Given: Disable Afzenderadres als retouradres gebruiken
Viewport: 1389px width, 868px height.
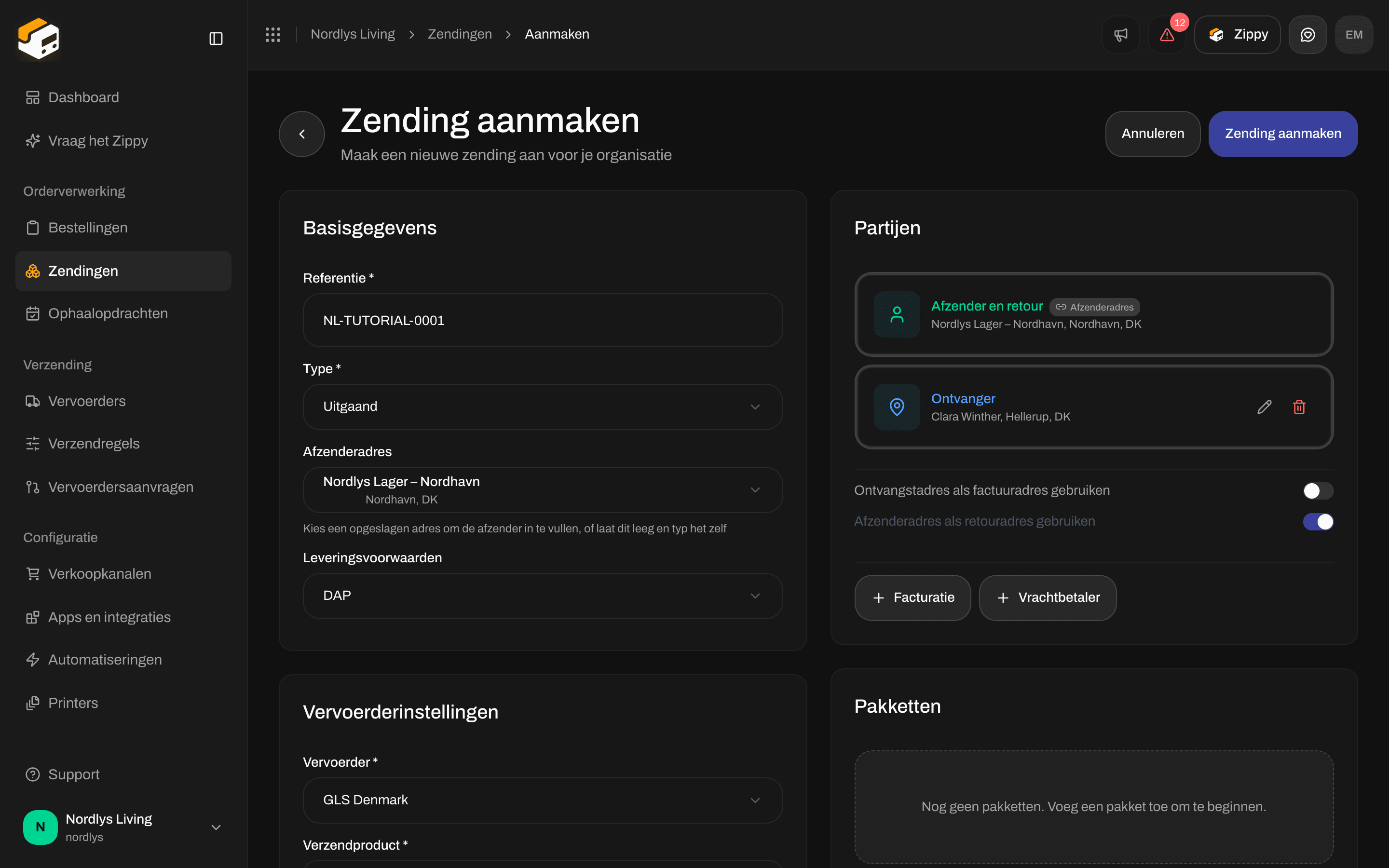Looking at the screenshot, I should (1318, 522).
